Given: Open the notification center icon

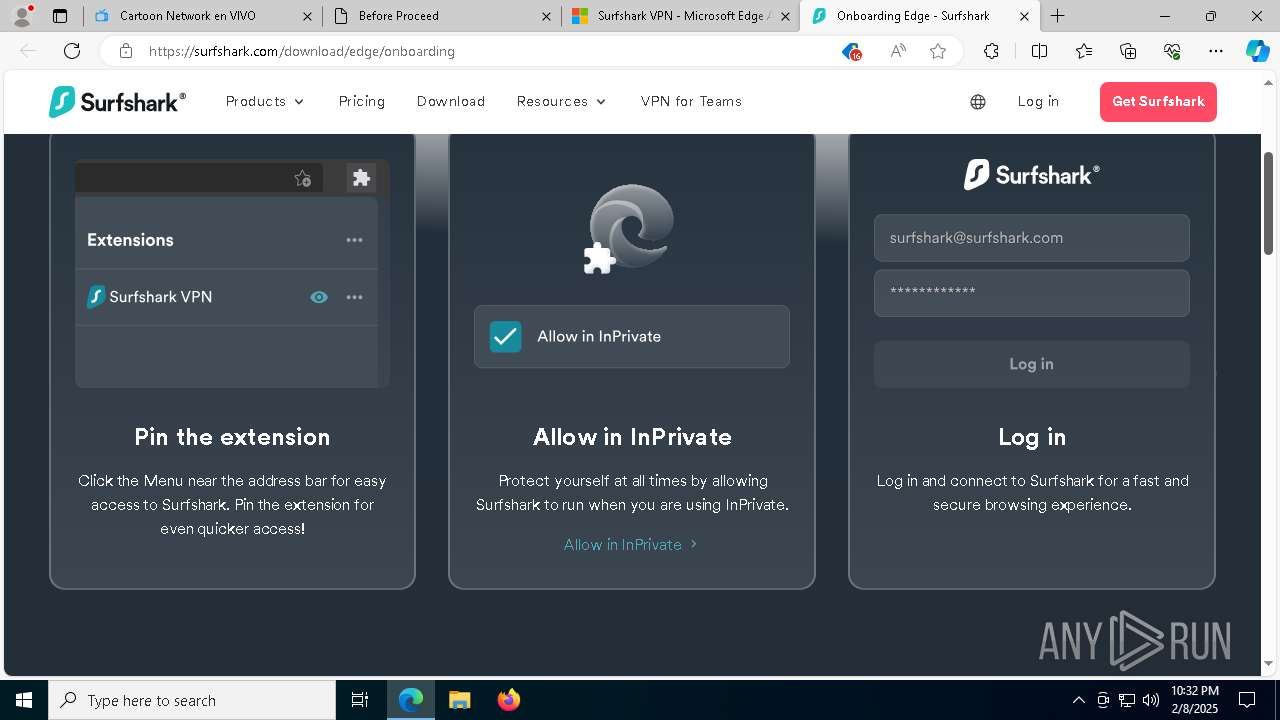Looking at the screenshot, I should [x=1247, y=700].
